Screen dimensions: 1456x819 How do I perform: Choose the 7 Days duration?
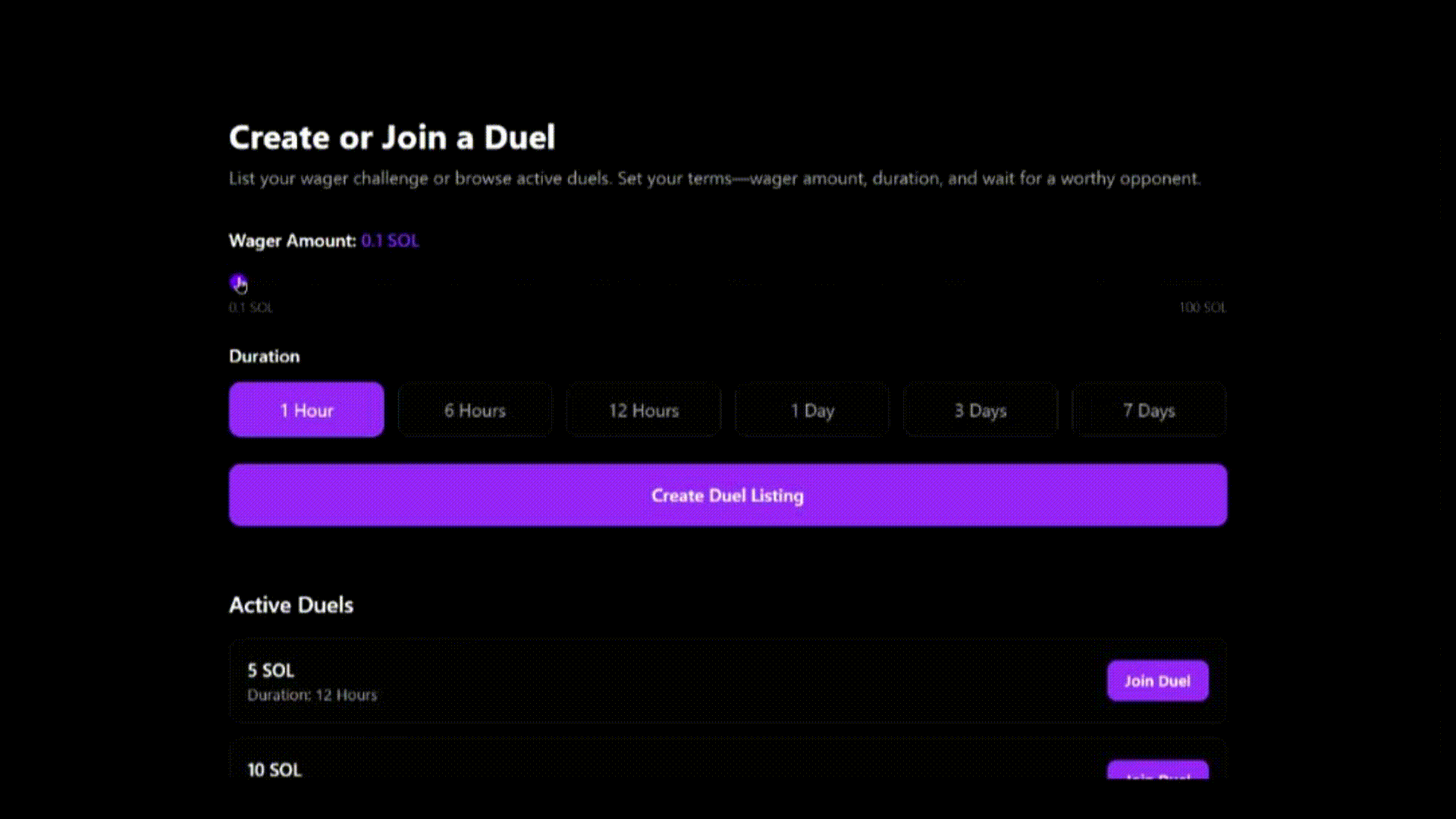coord(1150,410)
